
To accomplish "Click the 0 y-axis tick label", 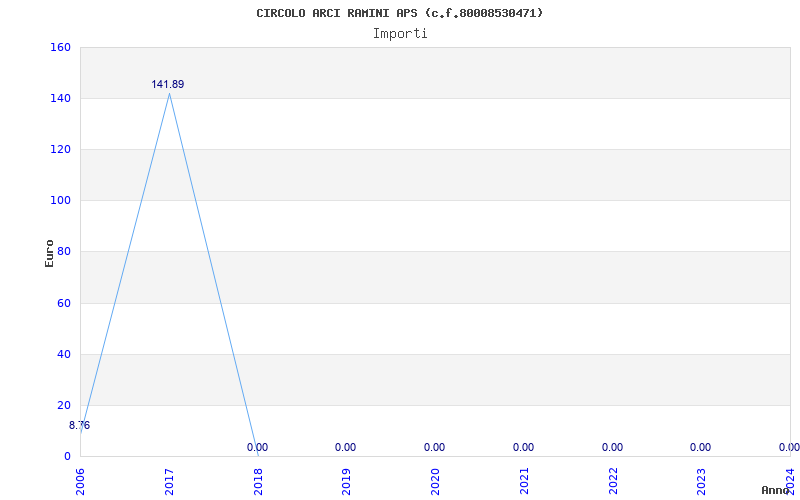I will pos(67,457).
